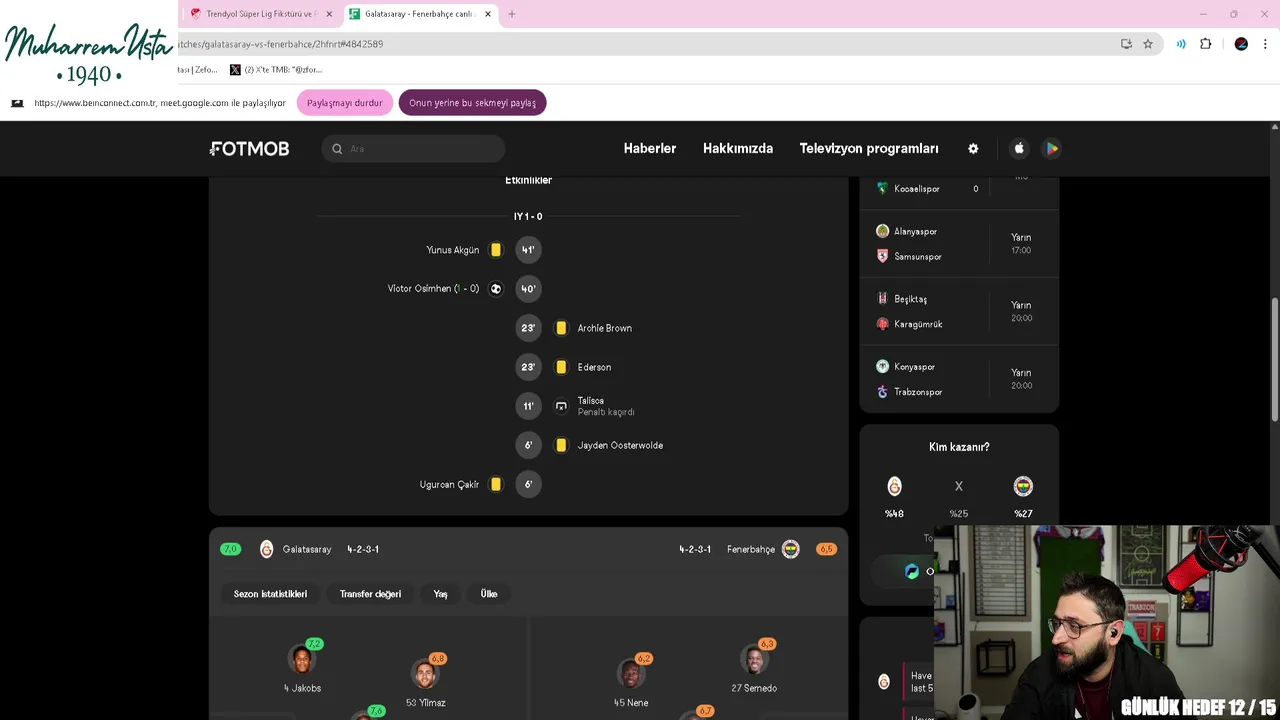Click the Archie Brown name
This screenshot has width=1280, height=720.
(605, 328)
